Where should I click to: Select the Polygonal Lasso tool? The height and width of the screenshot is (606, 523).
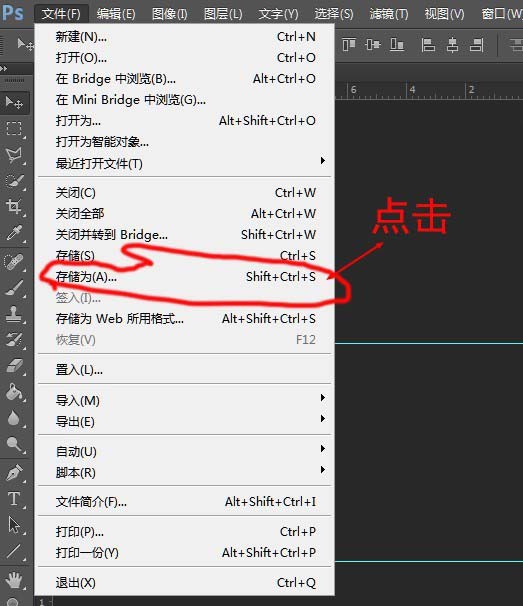(14, 155)
